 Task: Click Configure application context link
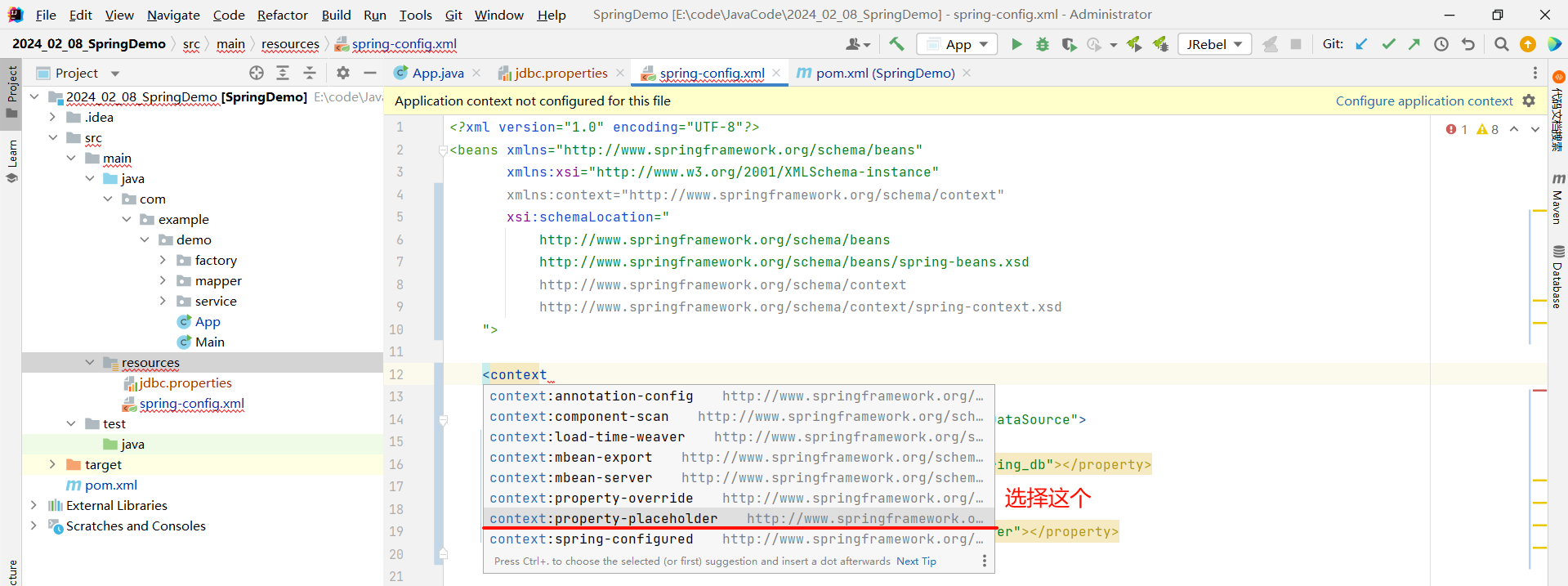pyautogui.click(x=1424, y=101)
